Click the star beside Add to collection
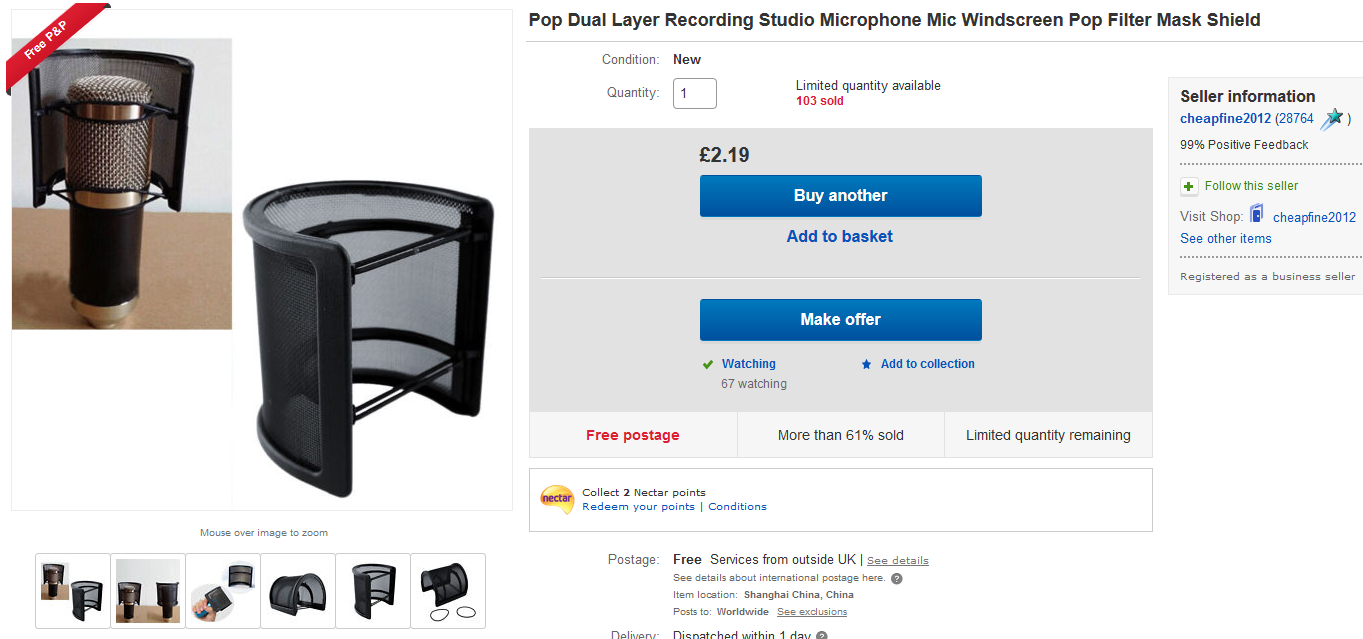The height and width of the screenshot is (639, 1363). click(x=866, y=364)
